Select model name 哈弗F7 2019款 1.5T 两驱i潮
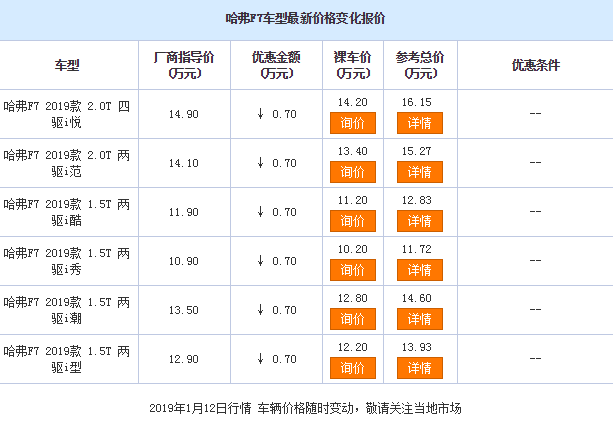613x428 pixels. click(x=66, y=310)
